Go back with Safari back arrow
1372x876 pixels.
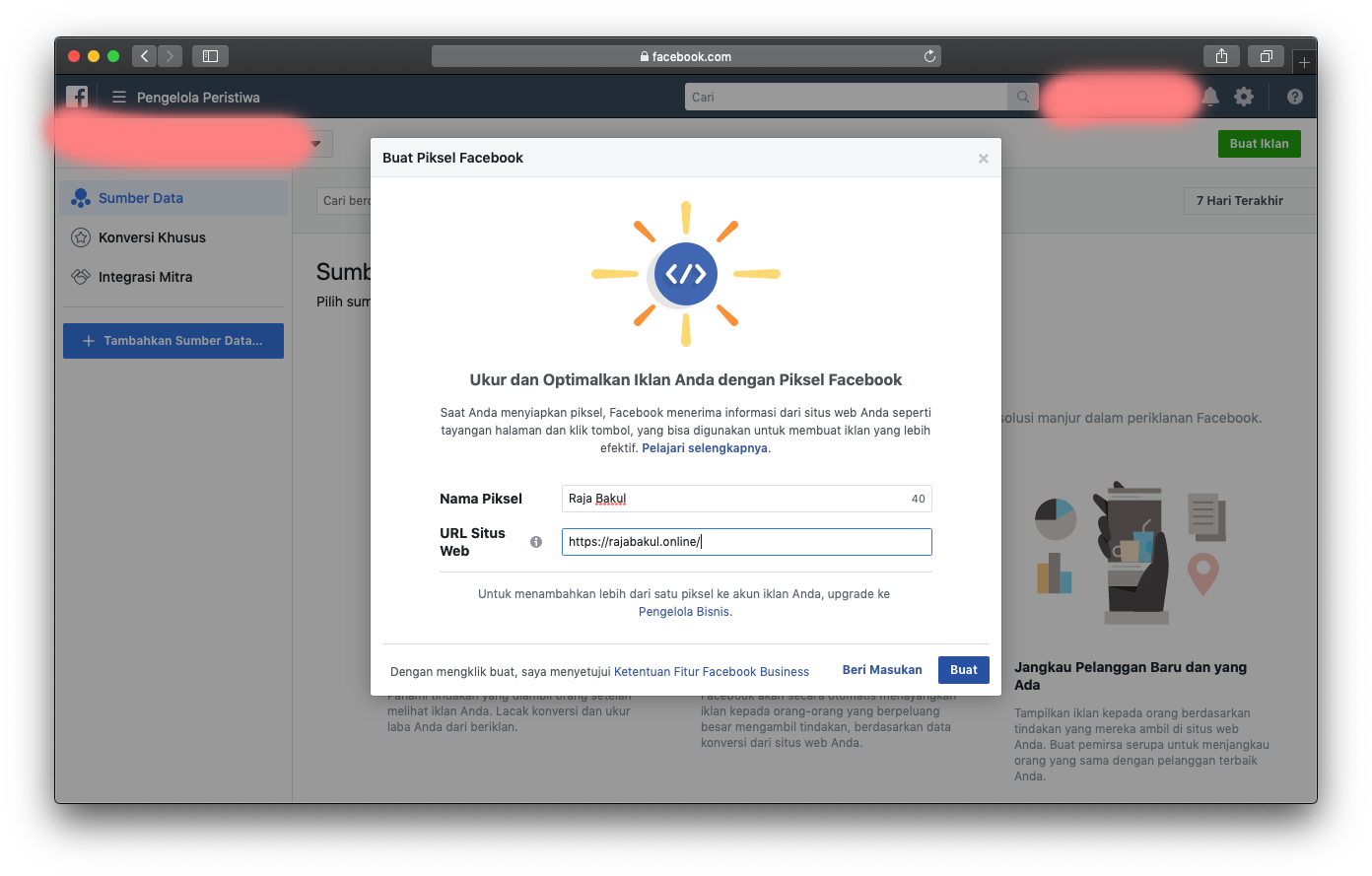coord(144,56)
